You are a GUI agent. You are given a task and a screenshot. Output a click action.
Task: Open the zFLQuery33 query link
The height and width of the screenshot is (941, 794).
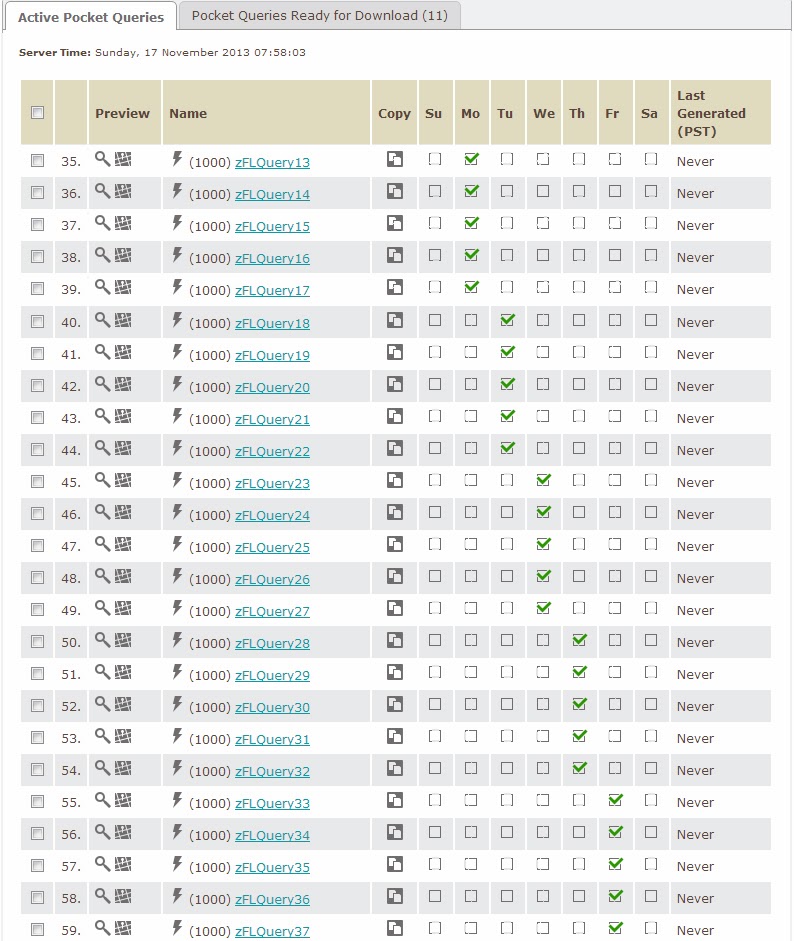272,804
